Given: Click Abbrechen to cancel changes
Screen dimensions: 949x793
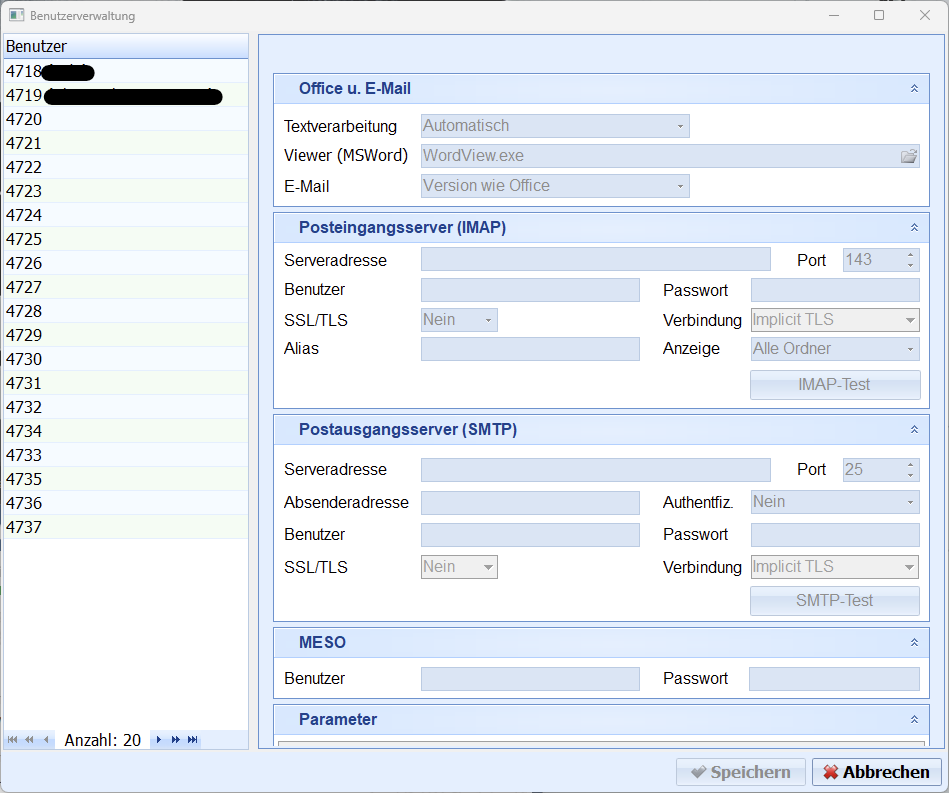Looking at the screenshot, I should click(876, 772).
